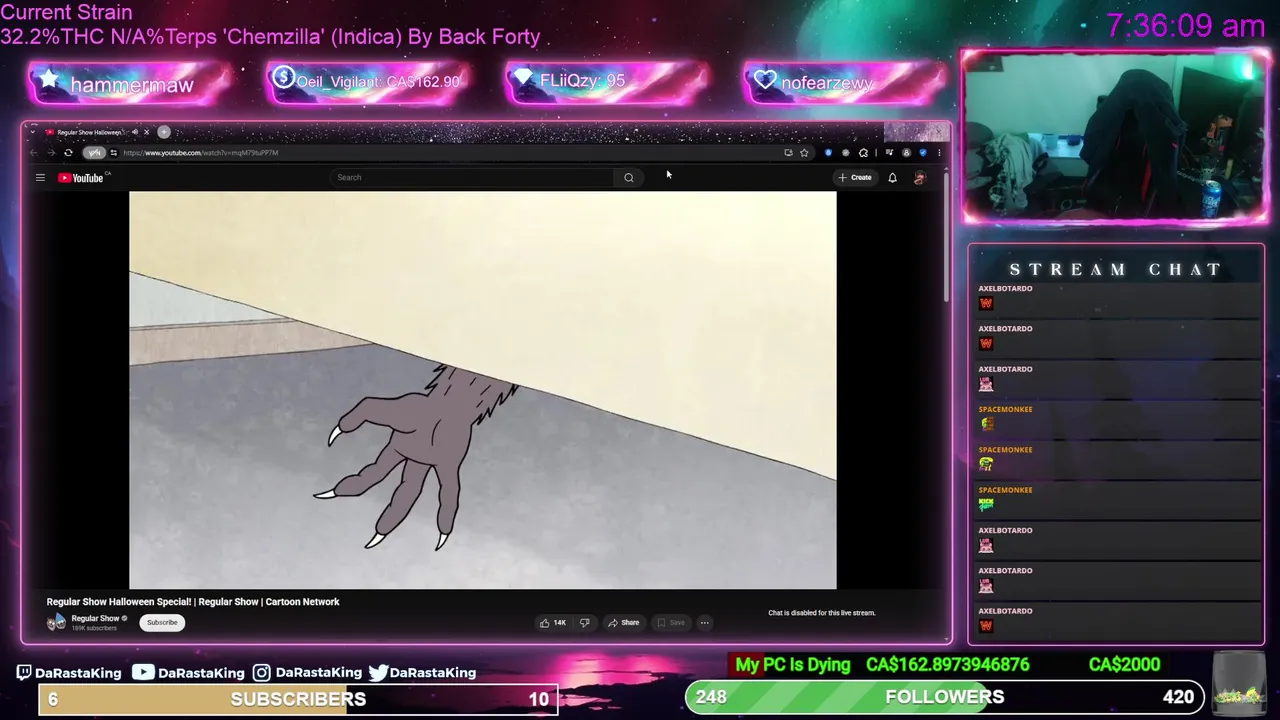Click the YouTube search magnifier button
This screenshot has width=1280, height=720.
coord(629,178)
